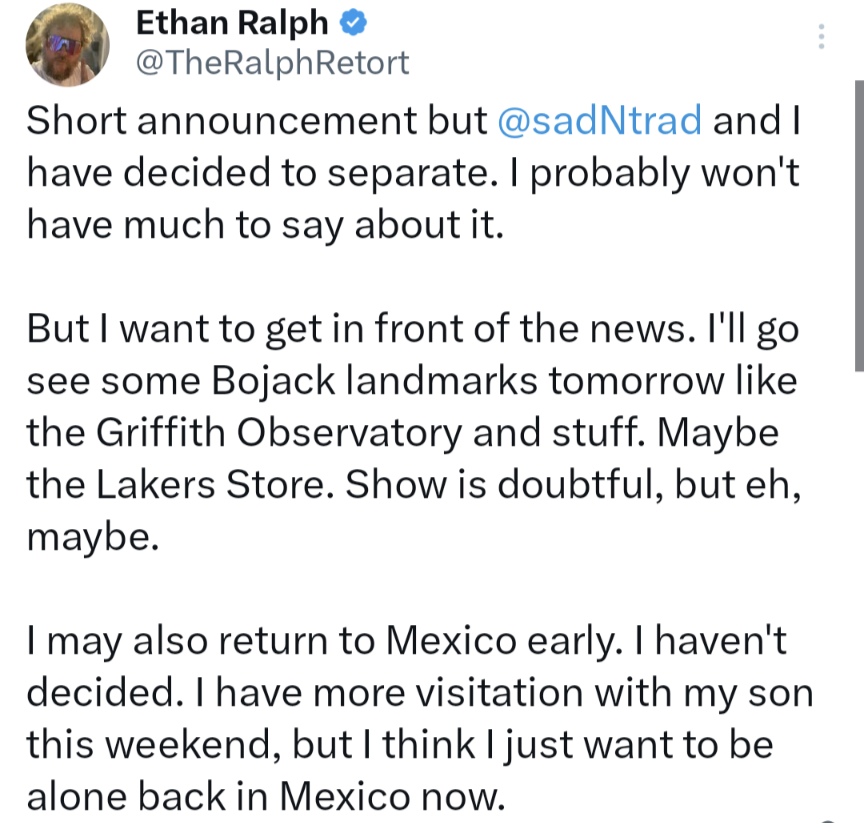Click the sentence 'I may also return to Mexico early'
Image resolution: width=864 pixels, height=823 pixels.
(x=325, y=641)
